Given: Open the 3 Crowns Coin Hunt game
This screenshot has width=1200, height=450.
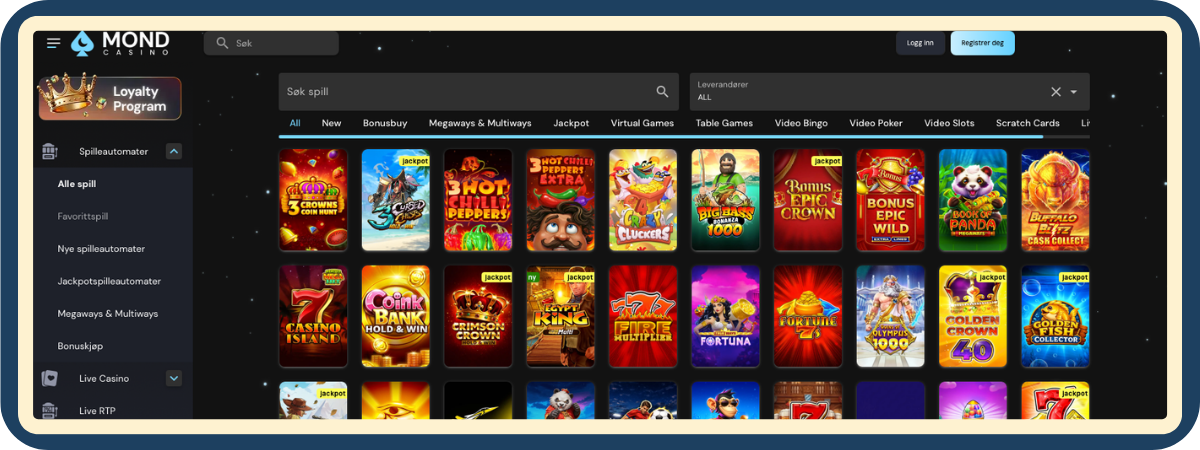Looking at the screenshot, I should 313,200.
